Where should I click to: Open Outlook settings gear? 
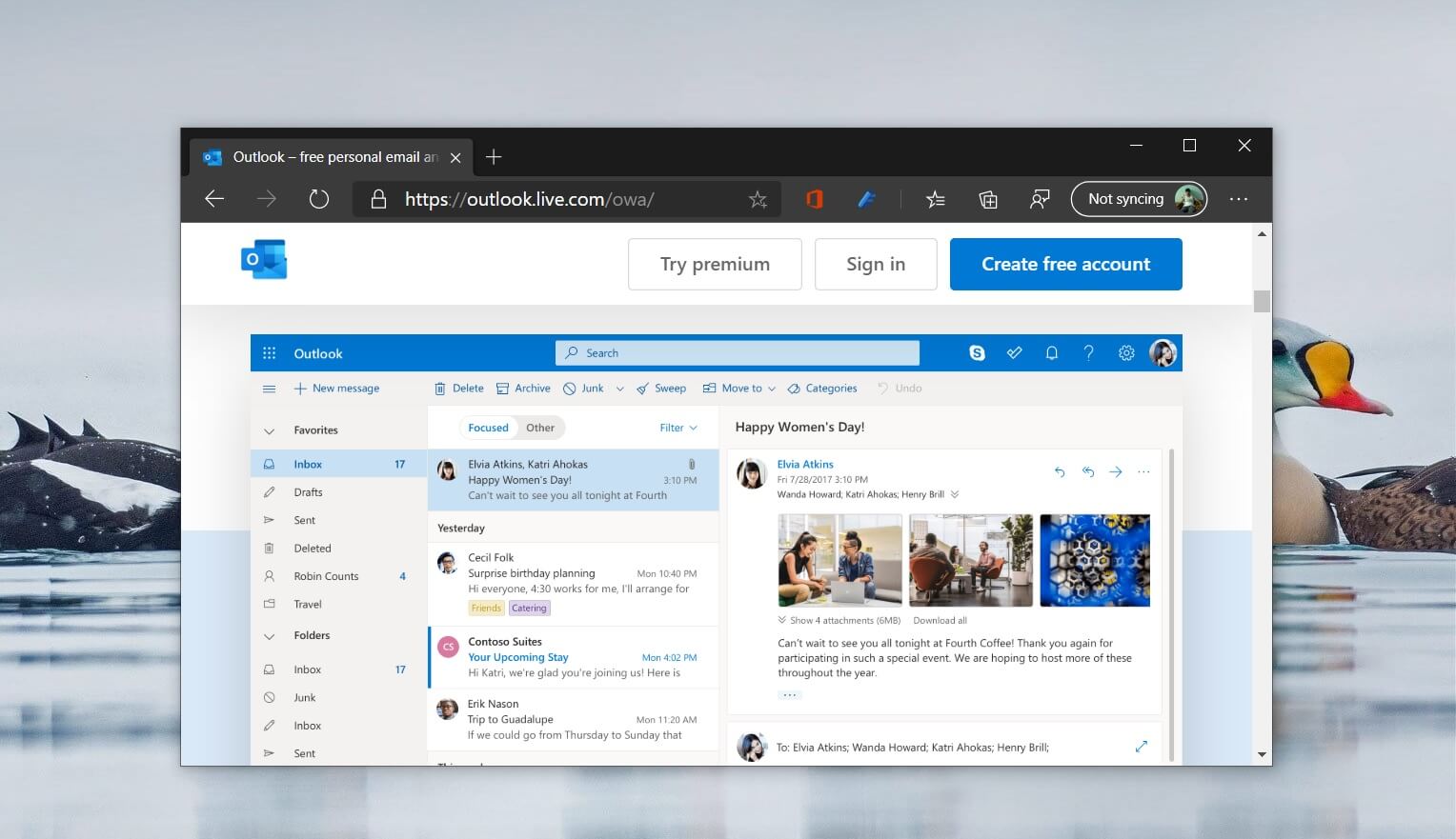click(x=1126, y=352)
